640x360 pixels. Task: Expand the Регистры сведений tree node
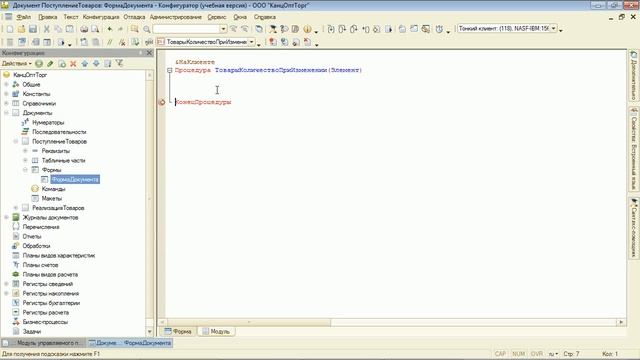click(x=7, y=284)
